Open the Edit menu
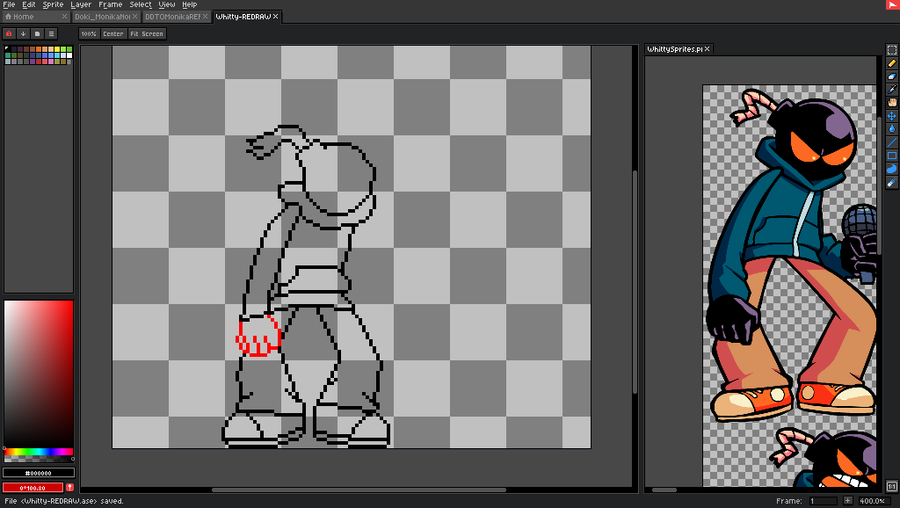 (x=29, y=5)
